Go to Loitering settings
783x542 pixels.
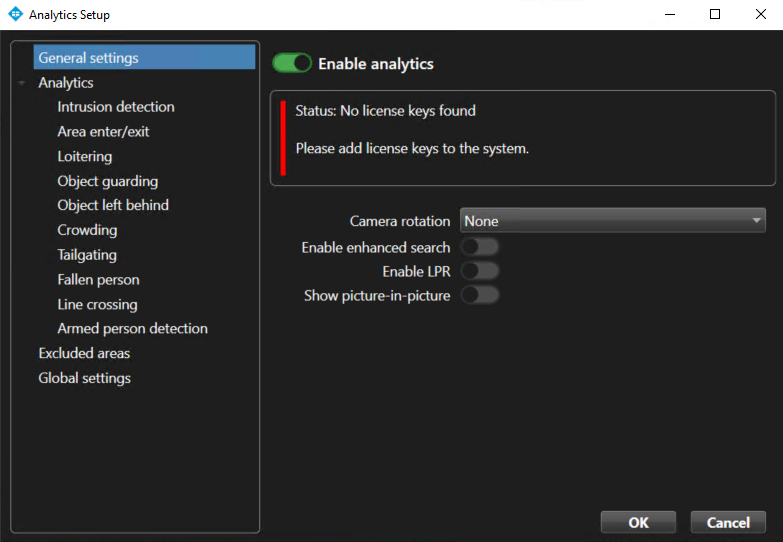[x=85, y=157]
